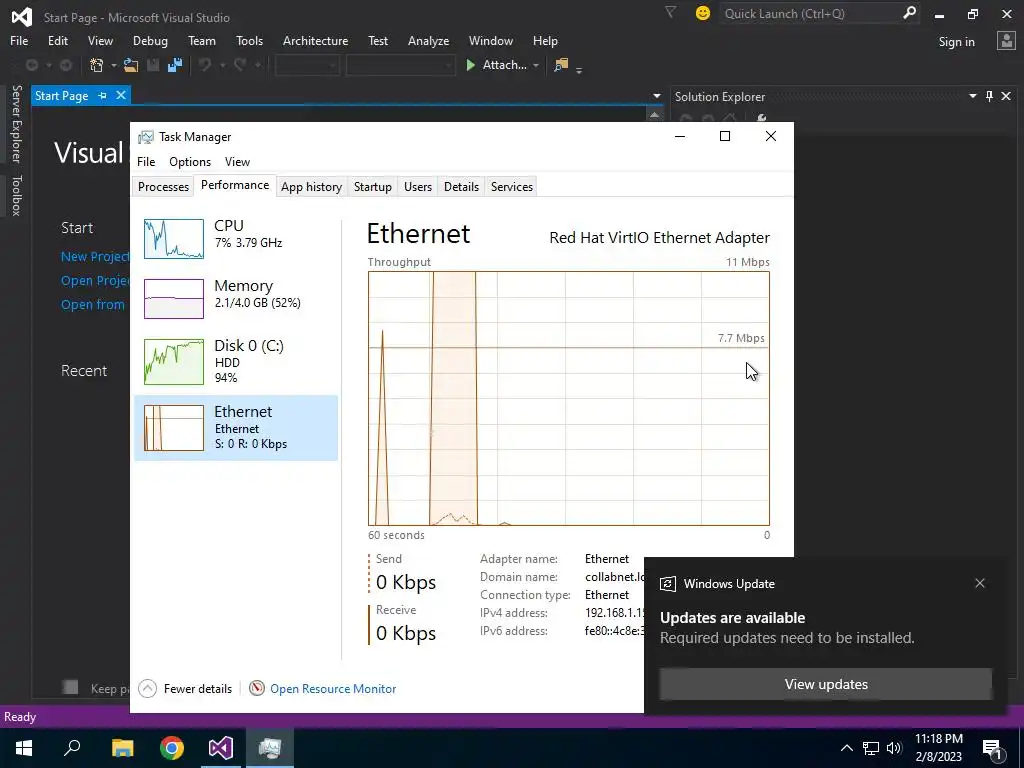This screenshot has height=768, width=1024.
Task: Switch to the Services tab
Action: click(x=512, y=187)
